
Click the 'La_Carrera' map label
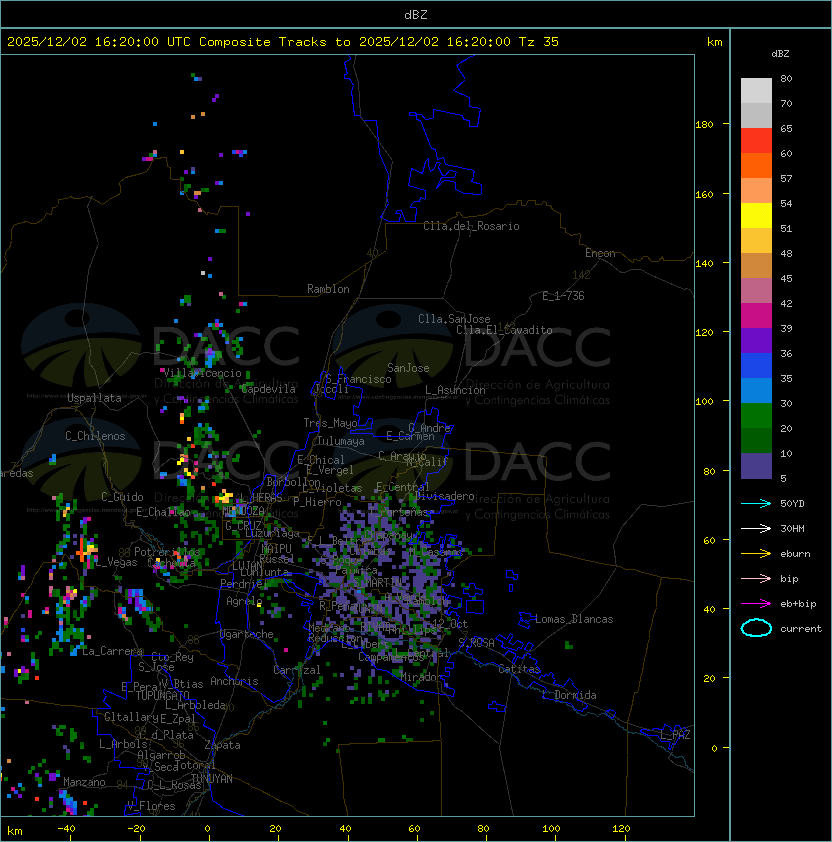coord(112,651)
